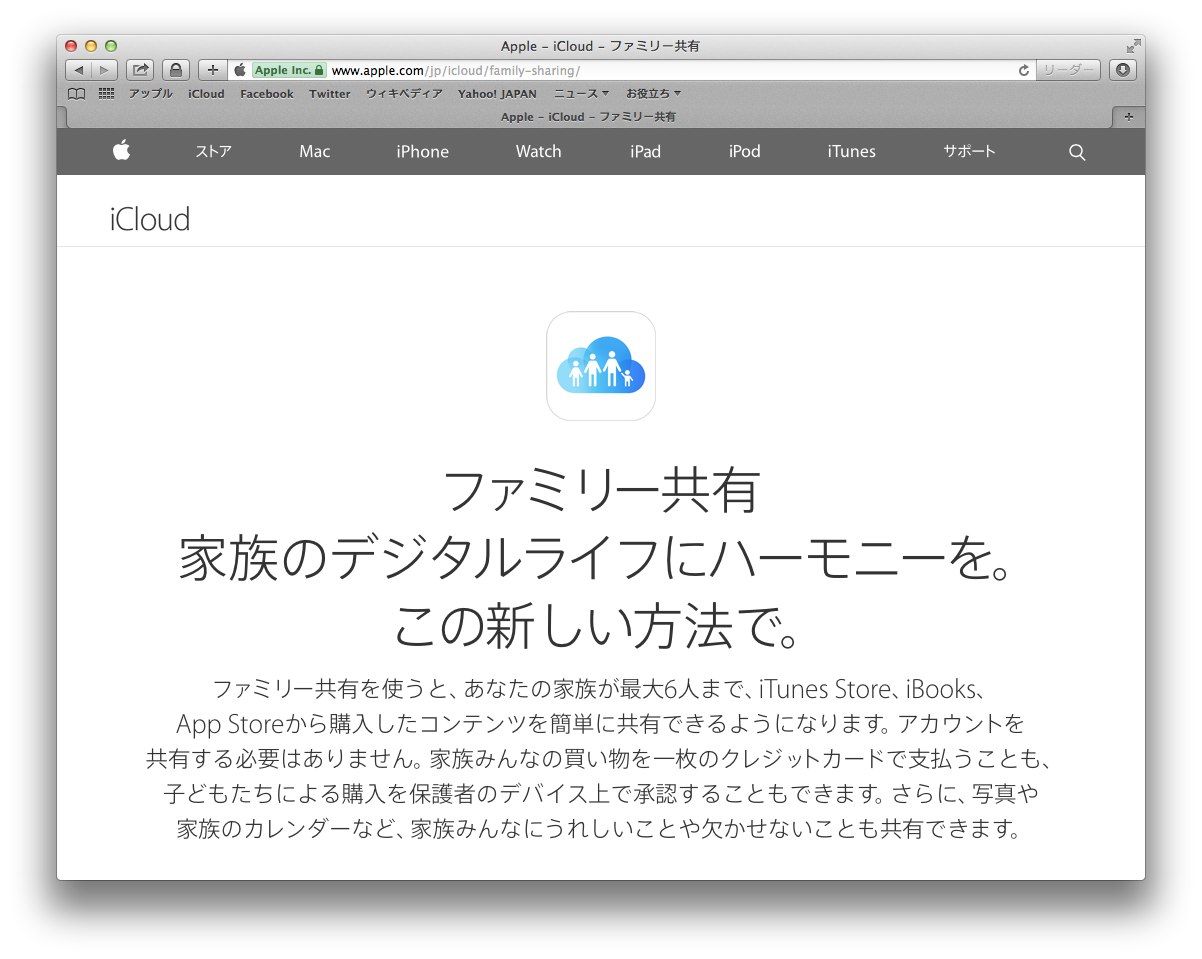Click paragraph line starting 共有する必要はありません

click(x=601, y=758)
